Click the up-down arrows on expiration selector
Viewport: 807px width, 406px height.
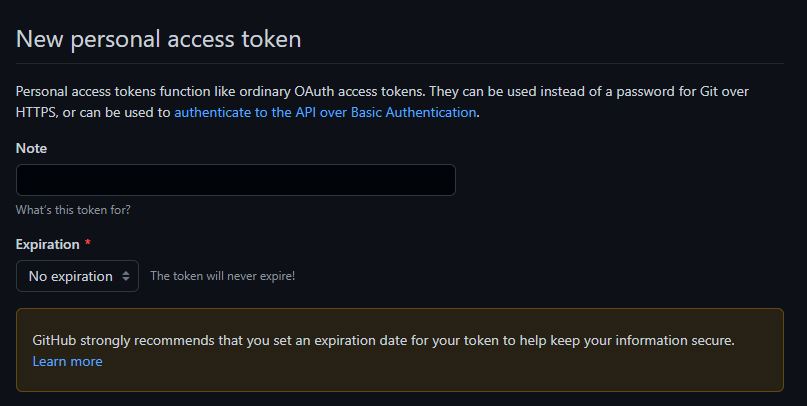click(x=126, y=276)
